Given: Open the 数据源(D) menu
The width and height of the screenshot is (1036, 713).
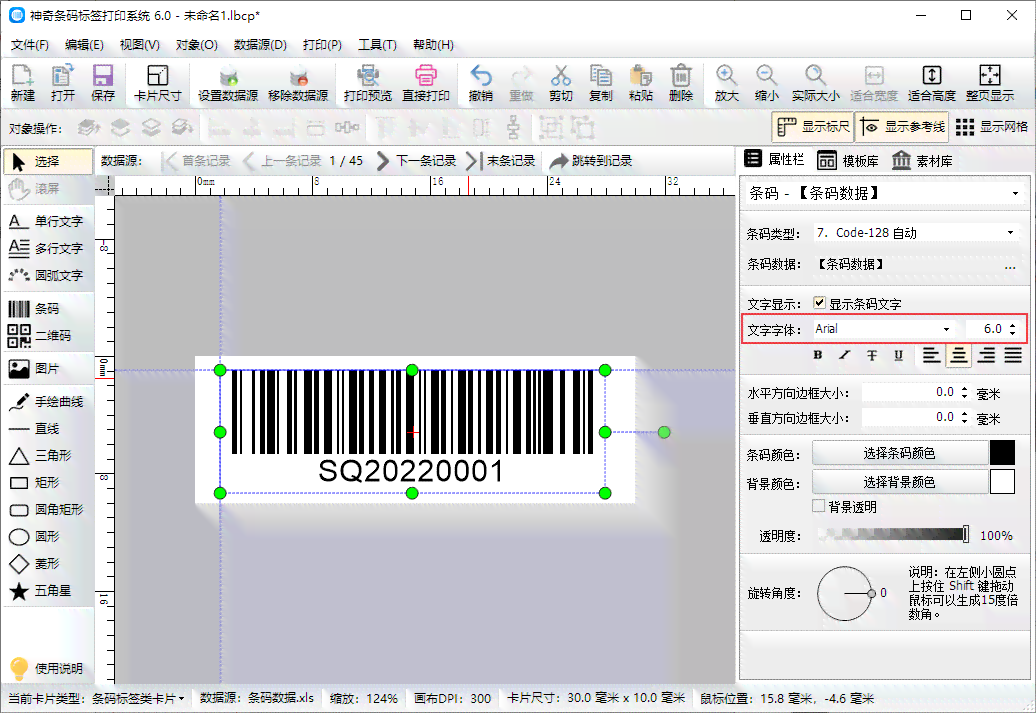Looking at the screenshot, I should click(x=260, y=45).
